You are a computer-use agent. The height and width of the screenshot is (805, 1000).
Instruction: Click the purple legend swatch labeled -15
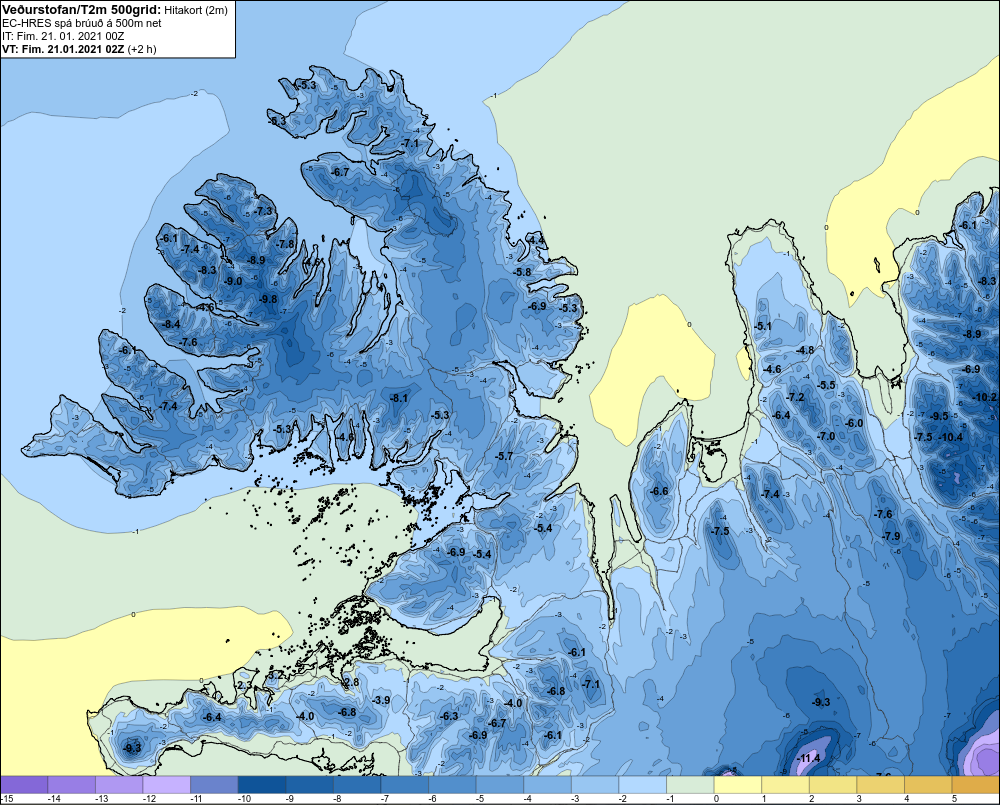tap(24, 785)
